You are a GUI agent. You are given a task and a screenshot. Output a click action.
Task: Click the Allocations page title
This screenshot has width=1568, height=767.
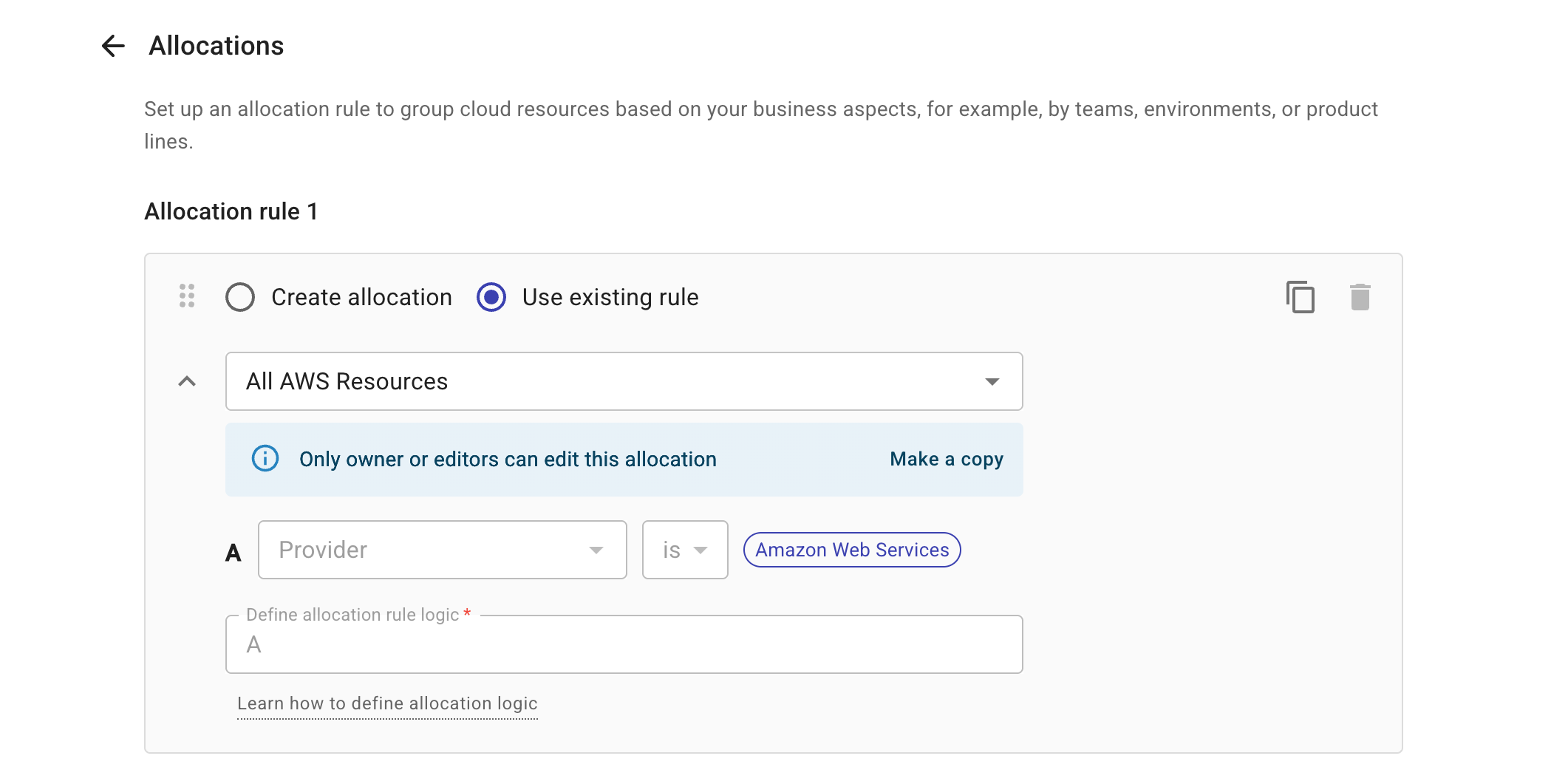click(x=217, y=46)
